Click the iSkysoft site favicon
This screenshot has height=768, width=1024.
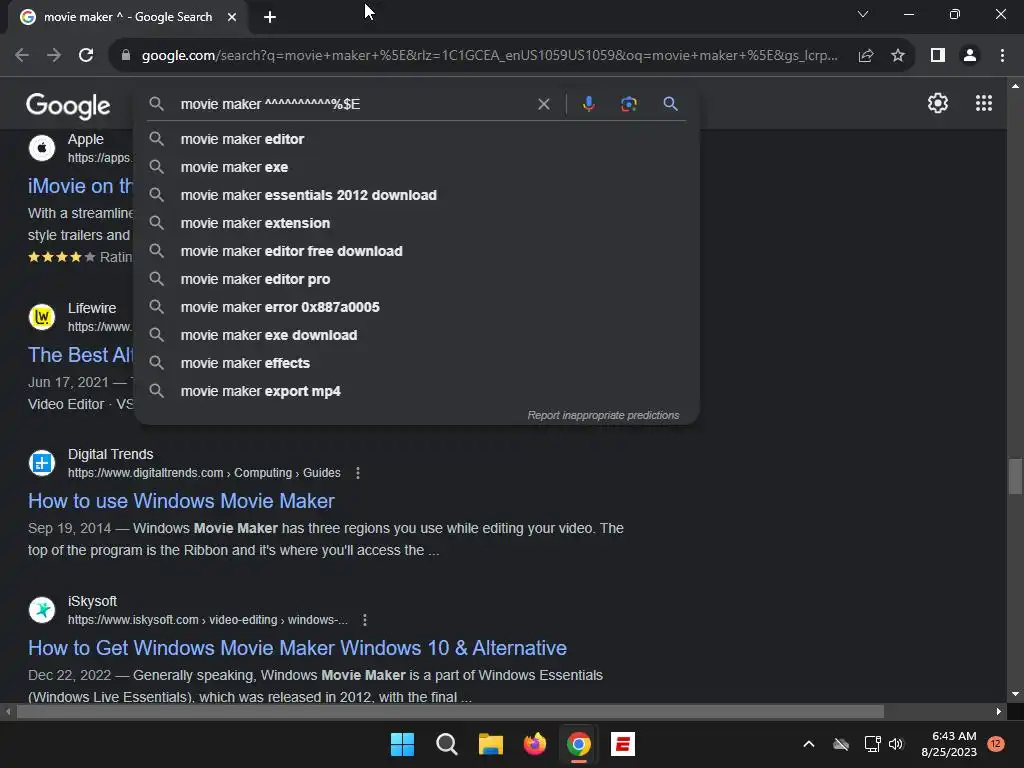[42, 610]
